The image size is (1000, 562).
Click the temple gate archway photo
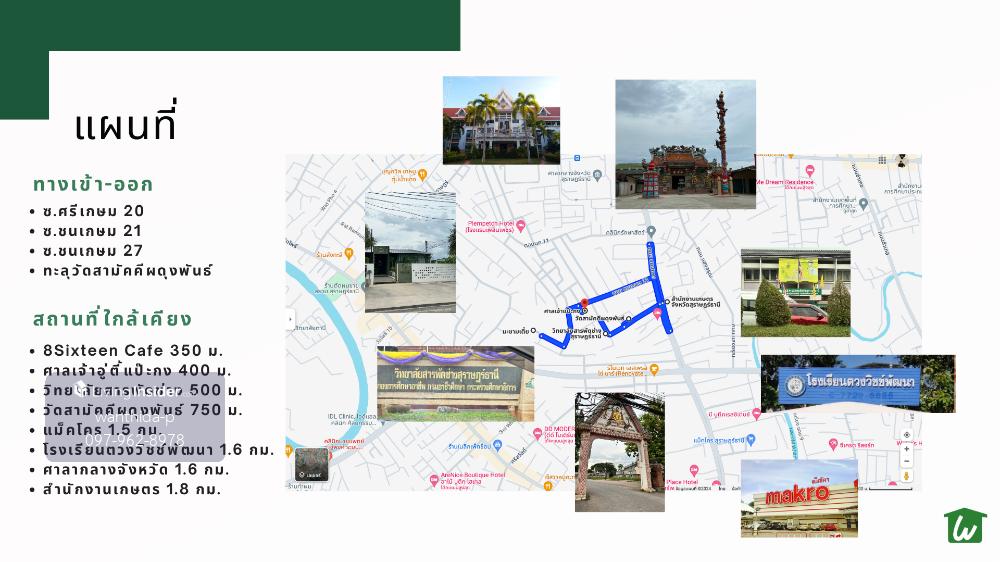point(619,451)
